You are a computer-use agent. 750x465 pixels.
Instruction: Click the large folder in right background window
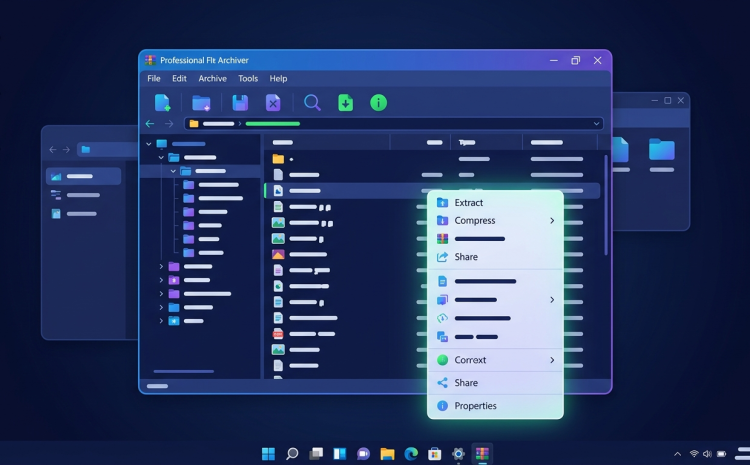662,149
